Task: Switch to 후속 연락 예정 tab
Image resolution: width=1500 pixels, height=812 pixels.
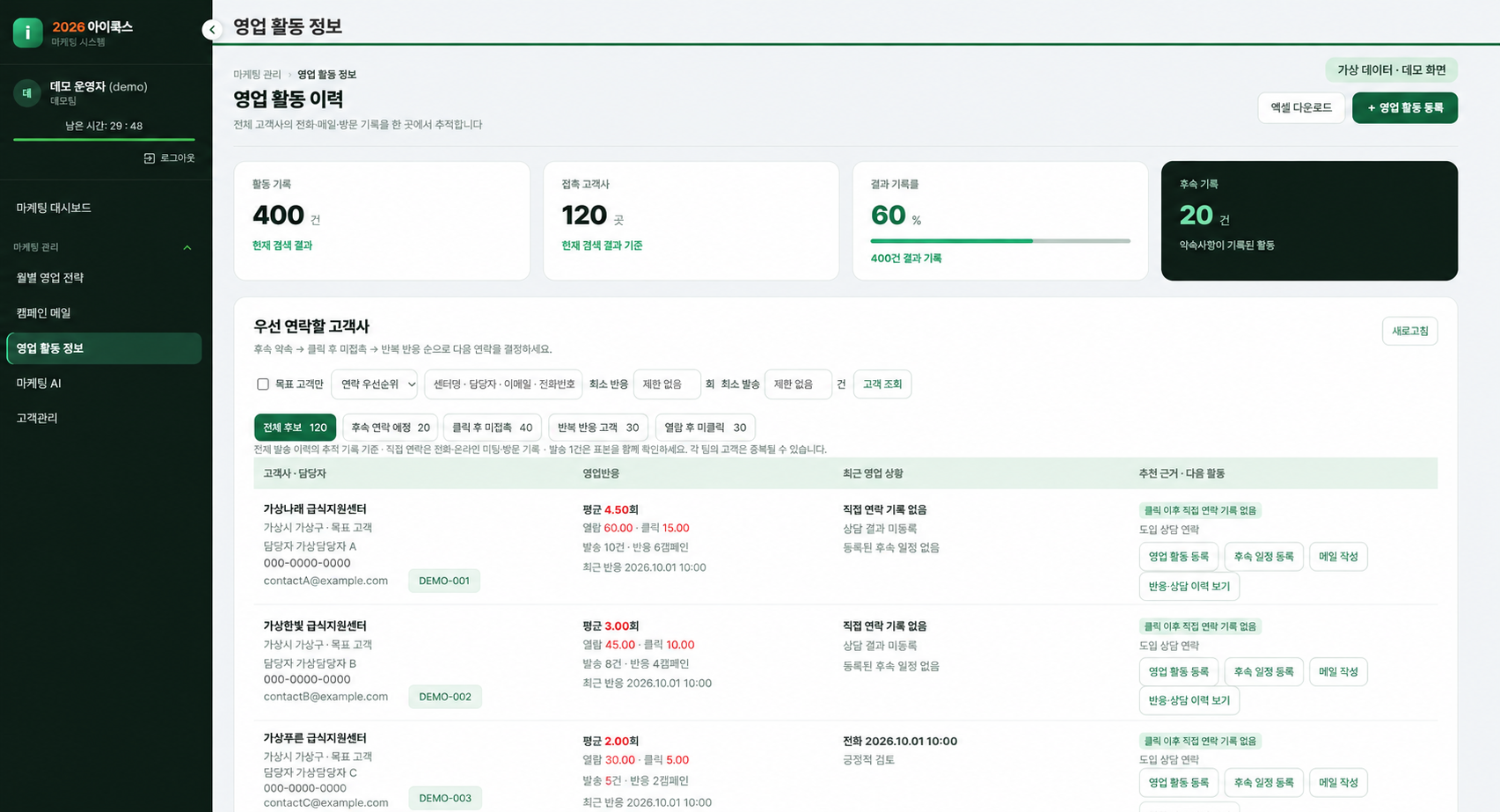Action: [x=391, y=428]
